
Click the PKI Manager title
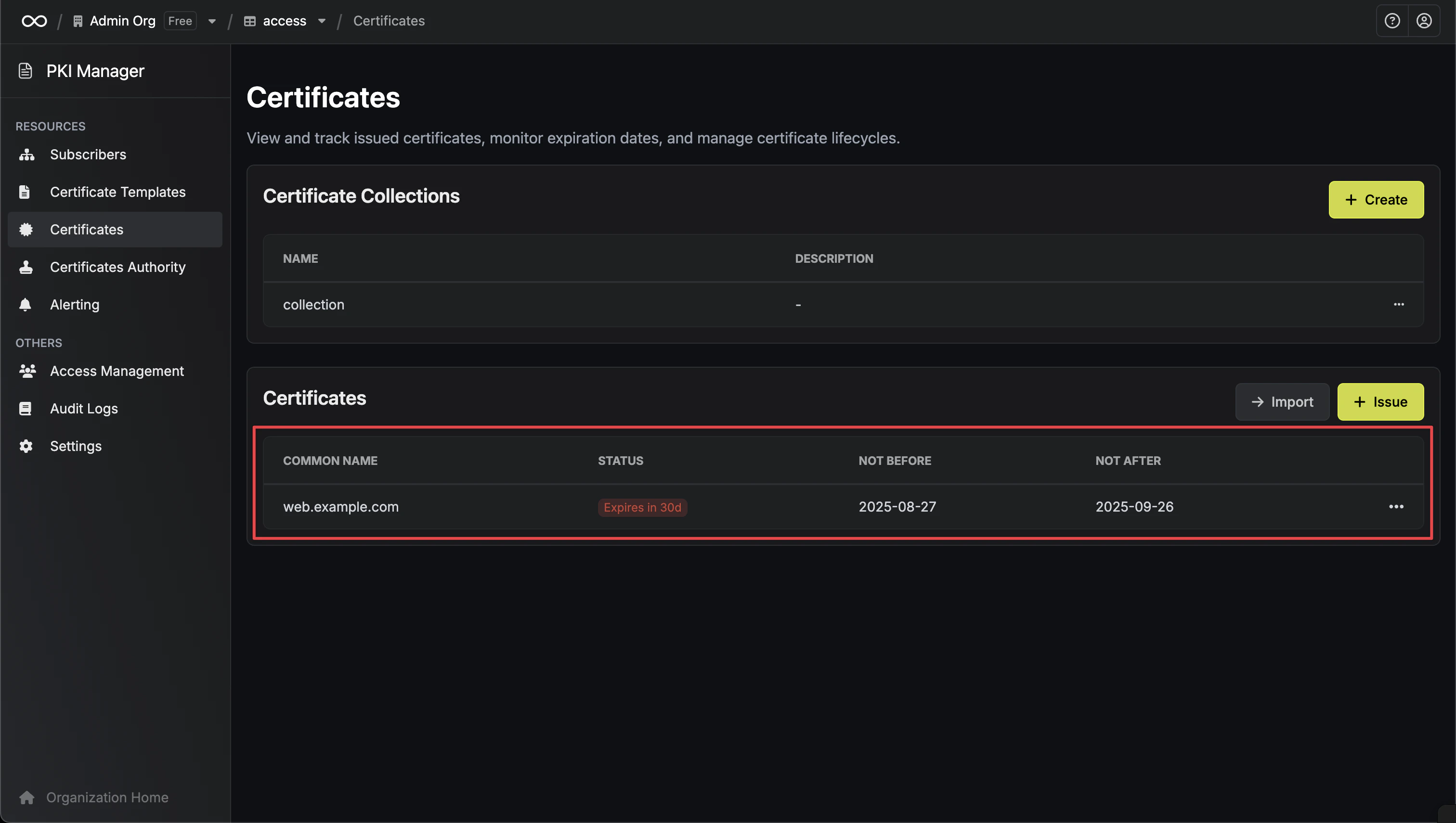coord(95,71)
